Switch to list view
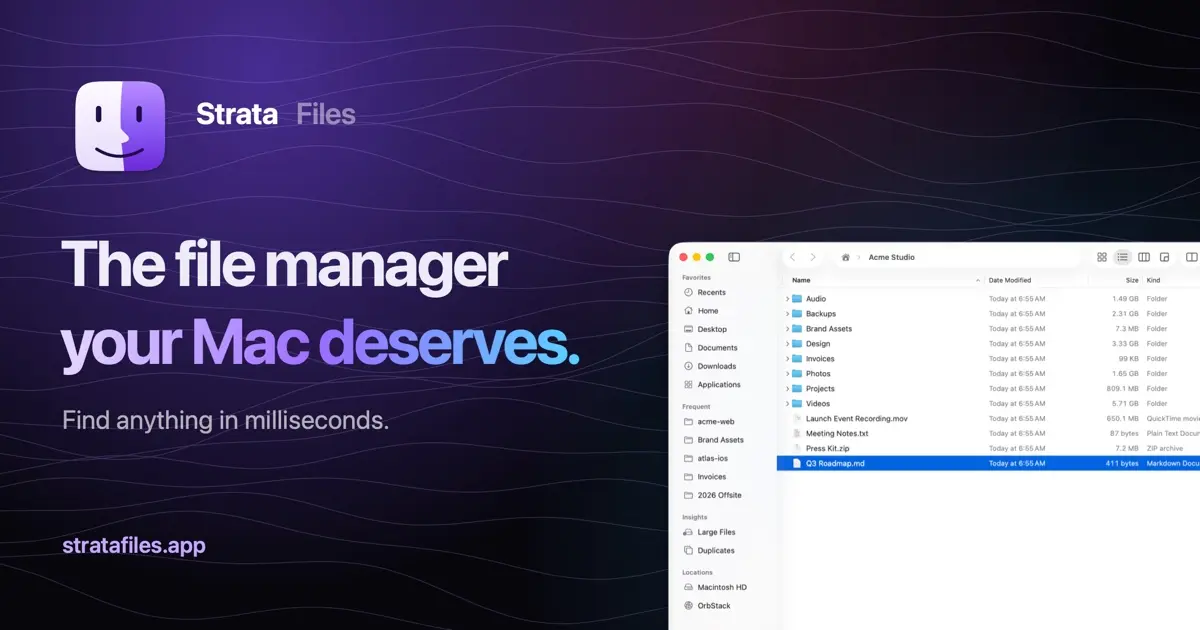The height and width of the screenshot is (630, 1200). [x=1122, y=257]
